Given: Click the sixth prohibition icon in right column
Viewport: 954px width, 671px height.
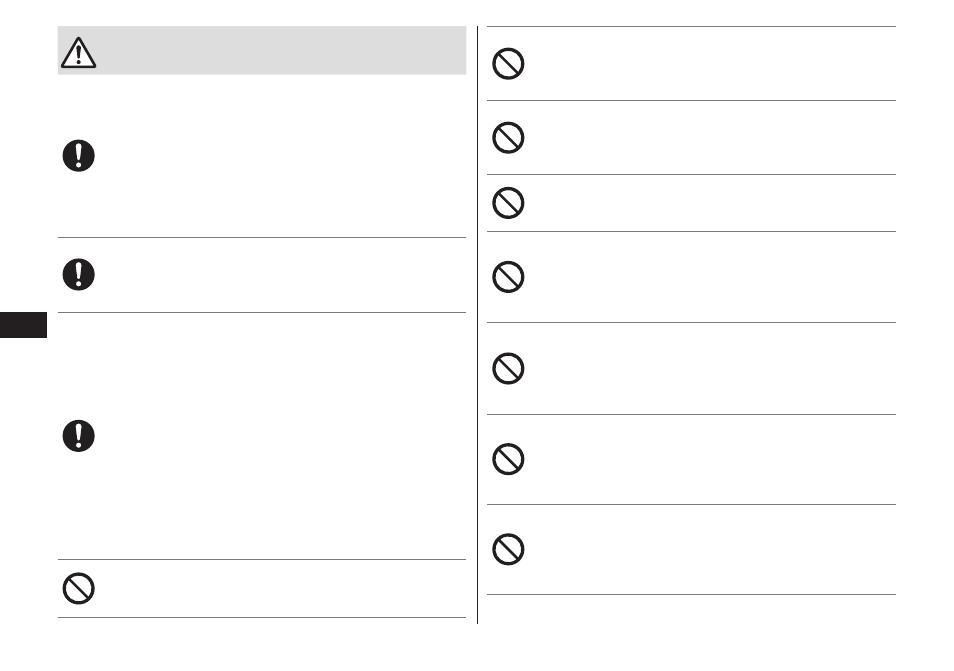Looking at the screenshot, I should (x=508, y=459).
